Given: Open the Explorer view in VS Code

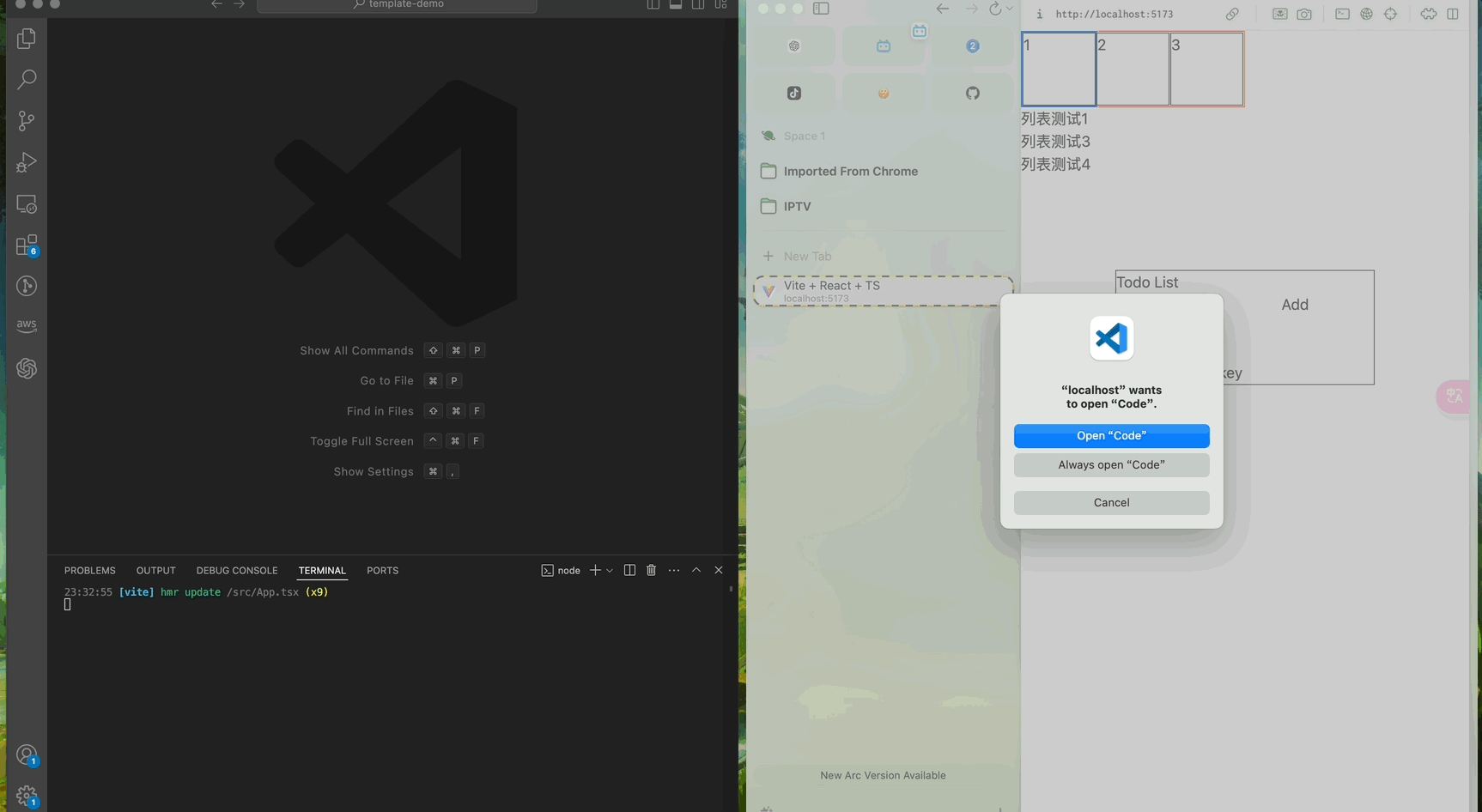Looking at the screenshot, I should click(27, 39).
